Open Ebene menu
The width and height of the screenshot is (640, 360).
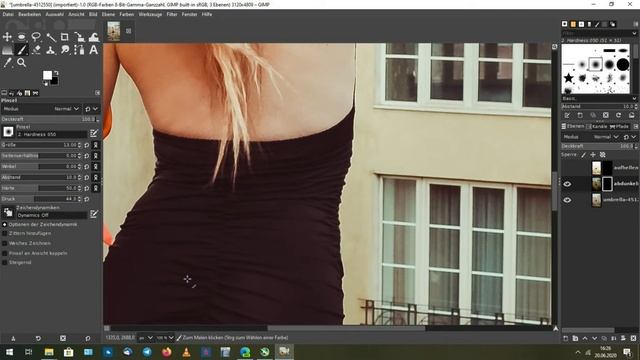coord(108,14)
